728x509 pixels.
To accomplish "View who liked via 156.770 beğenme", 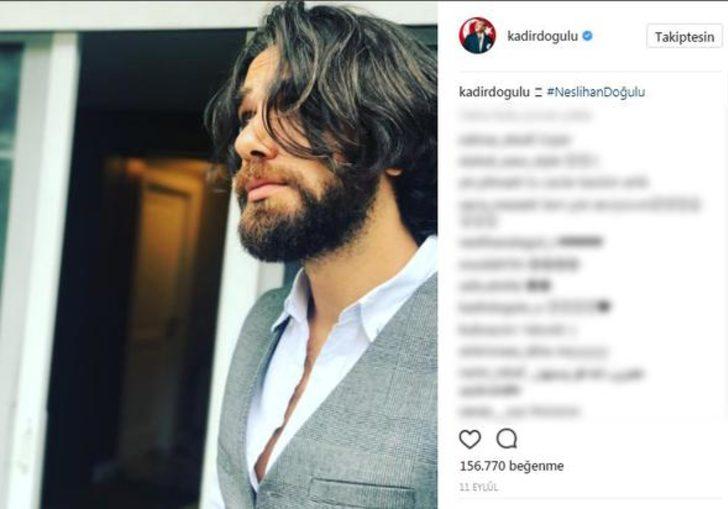I will [512, 466].
